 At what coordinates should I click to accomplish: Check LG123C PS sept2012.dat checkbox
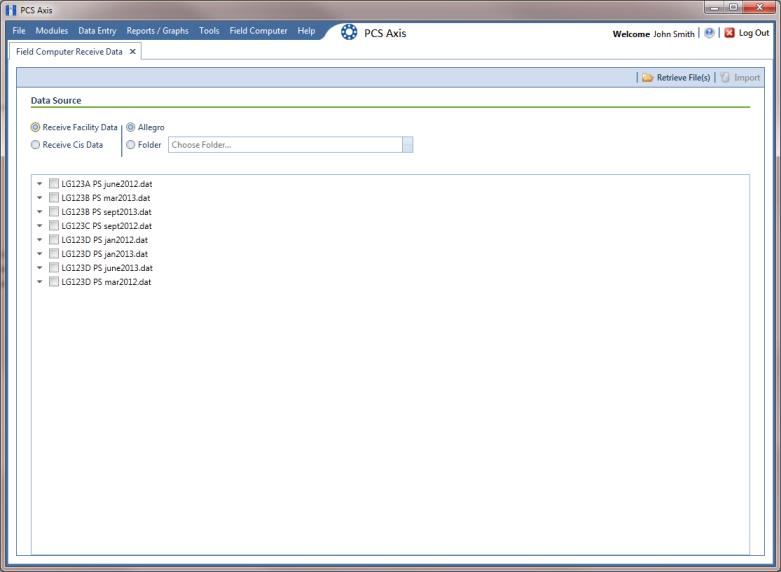[x=54, y=225]
